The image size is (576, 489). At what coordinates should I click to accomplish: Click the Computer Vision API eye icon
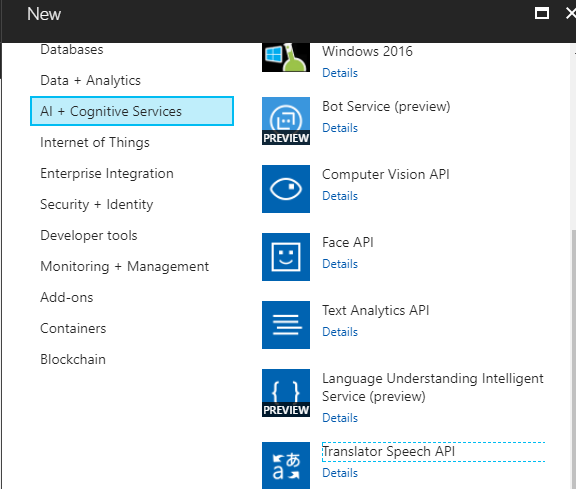(x=285, y=189)
